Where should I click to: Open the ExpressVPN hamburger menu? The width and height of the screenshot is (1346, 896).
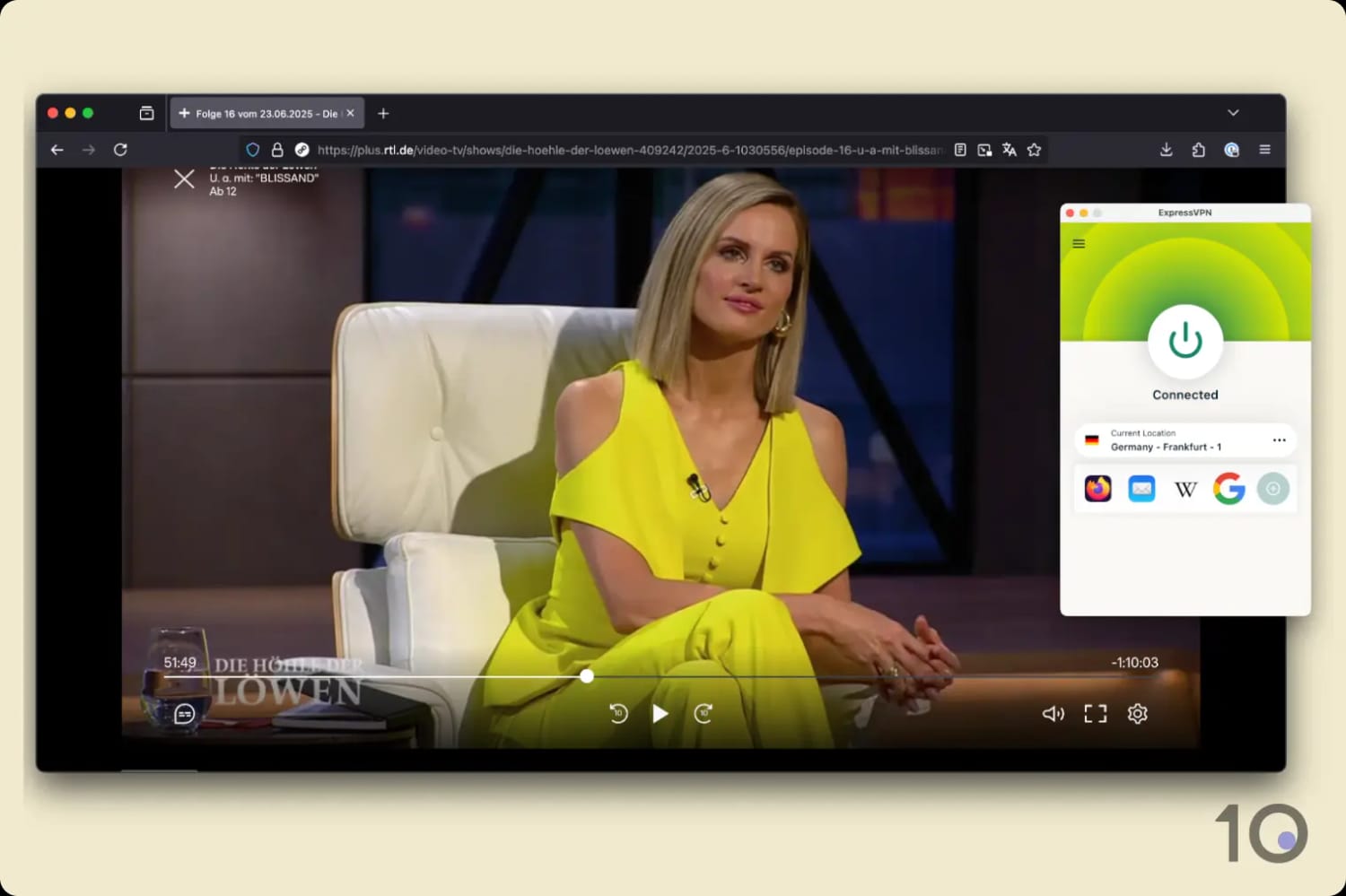[x=1078, y=243]
